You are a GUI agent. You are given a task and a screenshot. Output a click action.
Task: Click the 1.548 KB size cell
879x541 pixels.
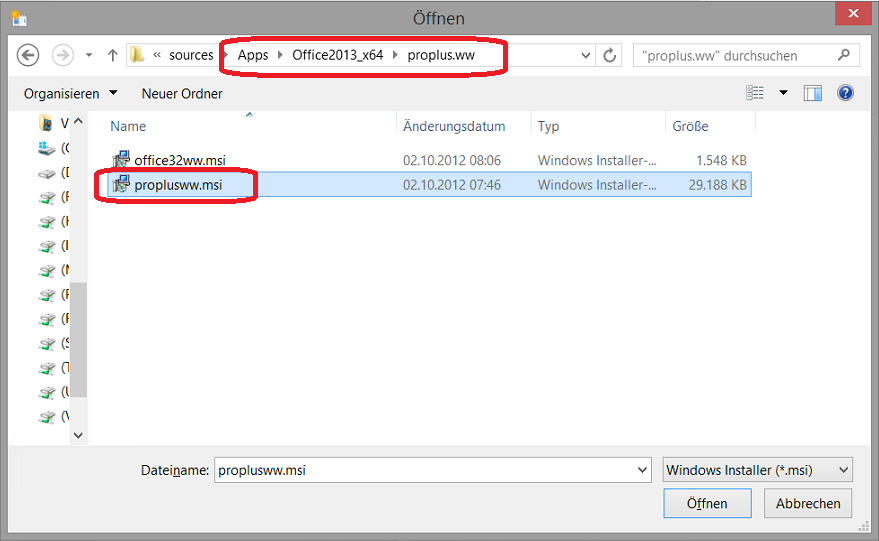(721, 160)
